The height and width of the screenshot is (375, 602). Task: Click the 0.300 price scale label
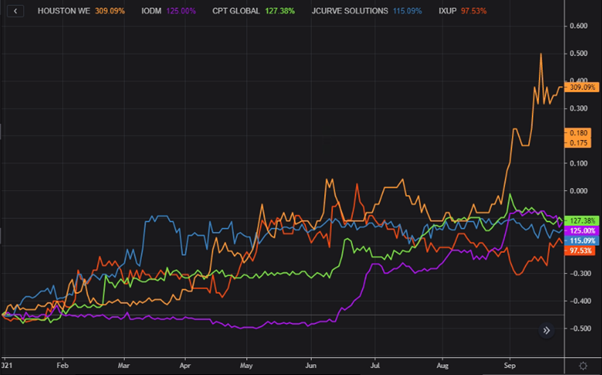[579, 108]
